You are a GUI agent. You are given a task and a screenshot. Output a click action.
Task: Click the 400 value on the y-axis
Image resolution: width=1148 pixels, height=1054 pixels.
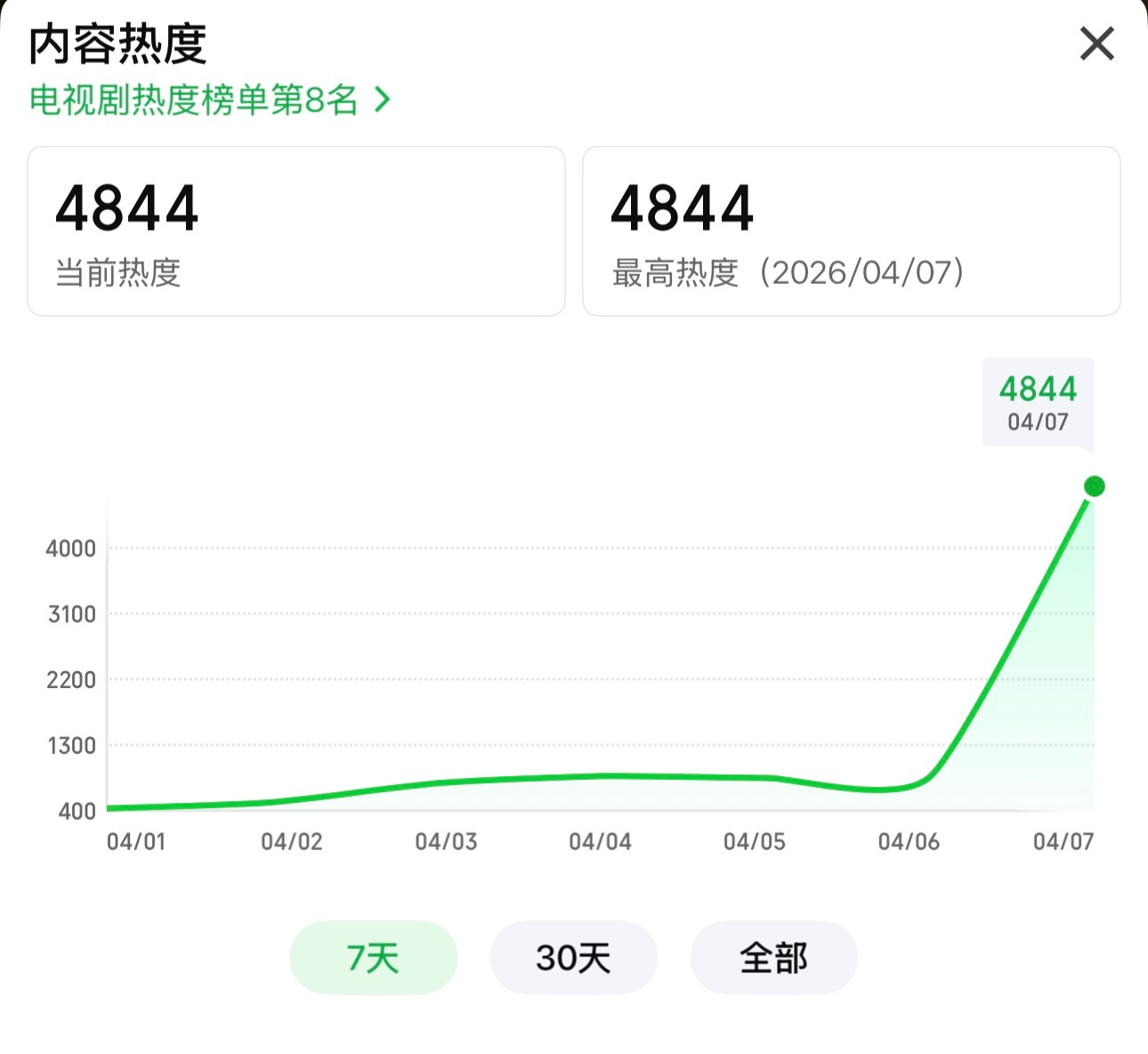[x=77, y=811]
